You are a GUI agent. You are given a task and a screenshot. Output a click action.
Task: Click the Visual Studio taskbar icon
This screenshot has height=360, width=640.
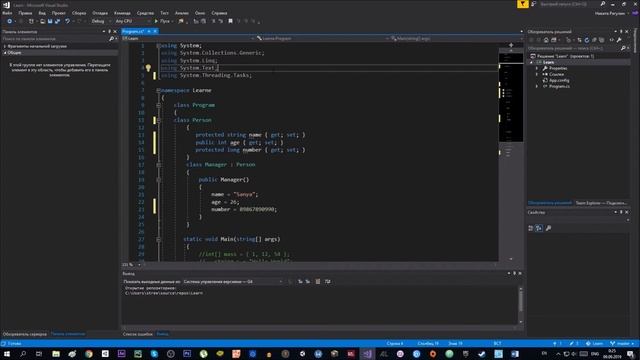pos(367,354)
